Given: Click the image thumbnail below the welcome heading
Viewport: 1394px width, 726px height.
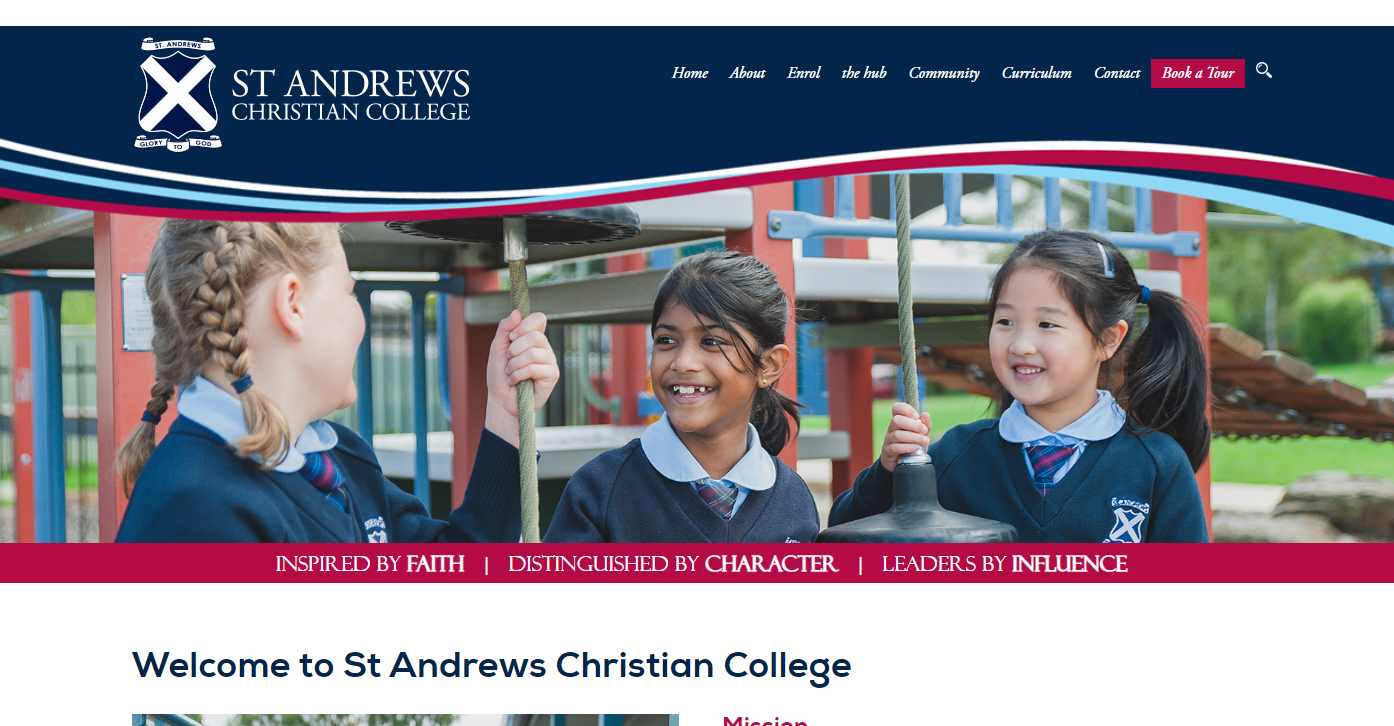Looking at the screenshot, I should tap(405, 720).
